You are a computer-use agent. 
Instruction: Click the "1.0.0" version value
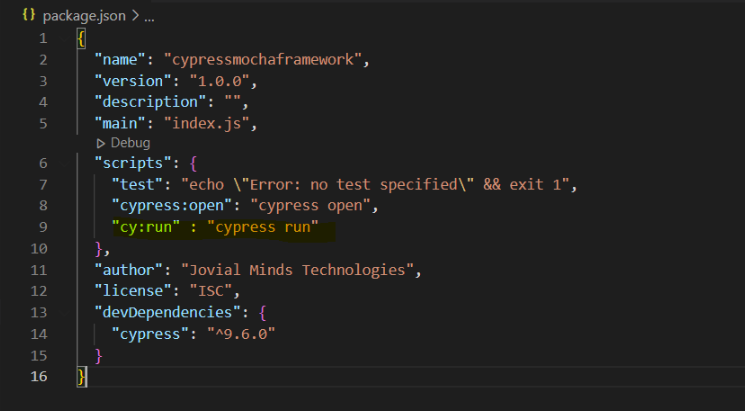pyautogui.click(x=220, y=81)
